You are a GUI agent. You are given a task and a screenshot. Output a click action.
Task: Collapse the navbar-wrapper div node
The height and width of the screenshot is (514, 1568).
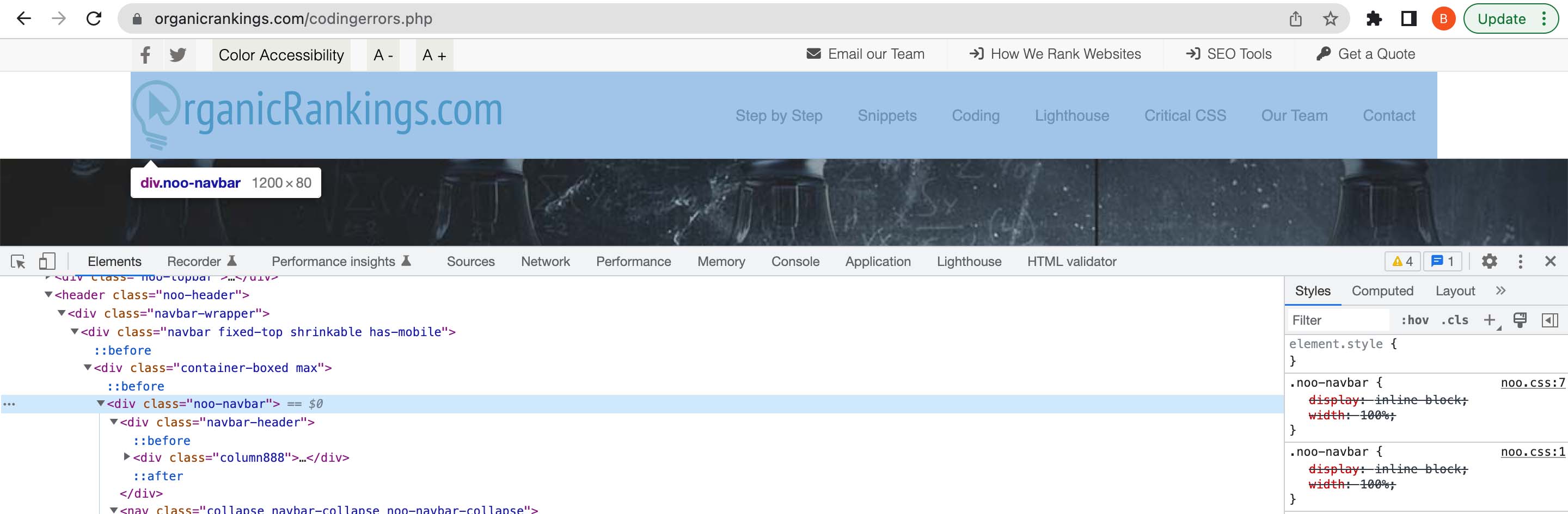pos(62,313)
